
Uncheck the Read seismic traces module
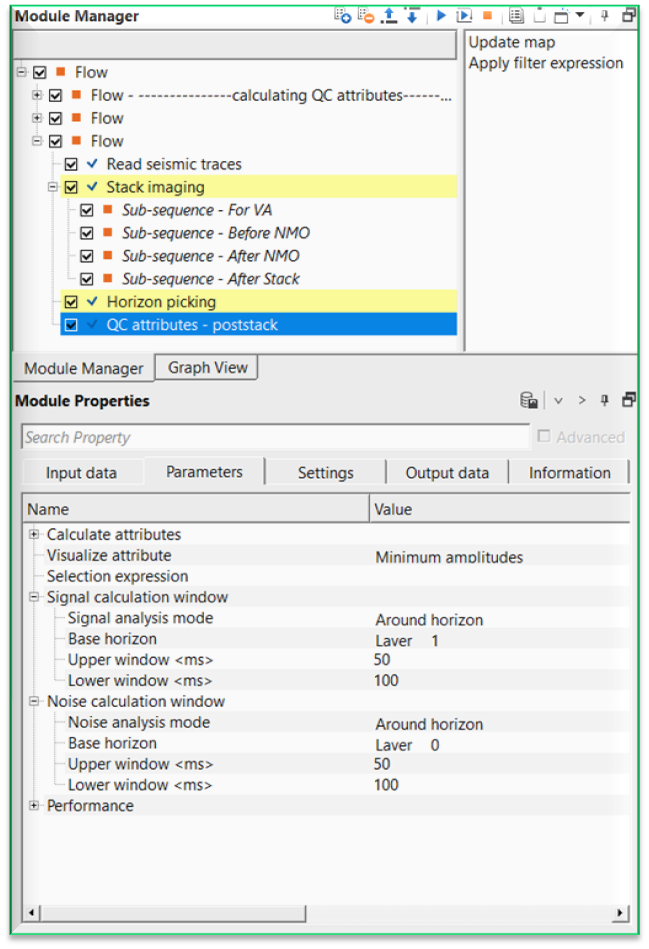point(71,163)
